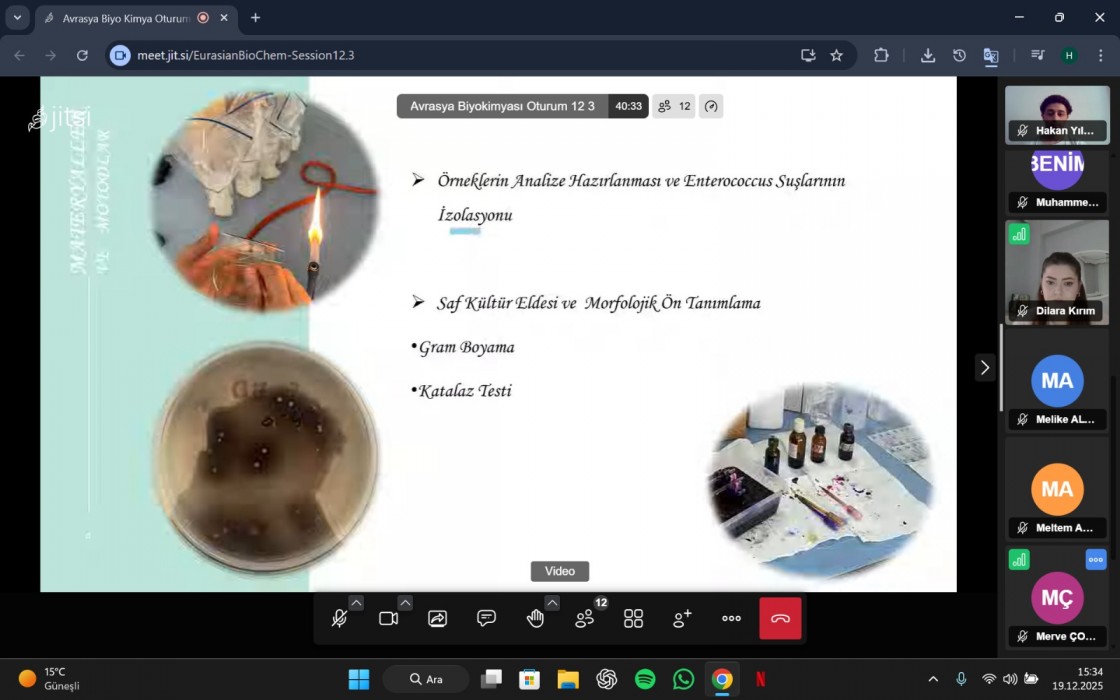Open Google Translate extension icon
This screenshot has height=700, width=1120.
[x=990, y=56]
